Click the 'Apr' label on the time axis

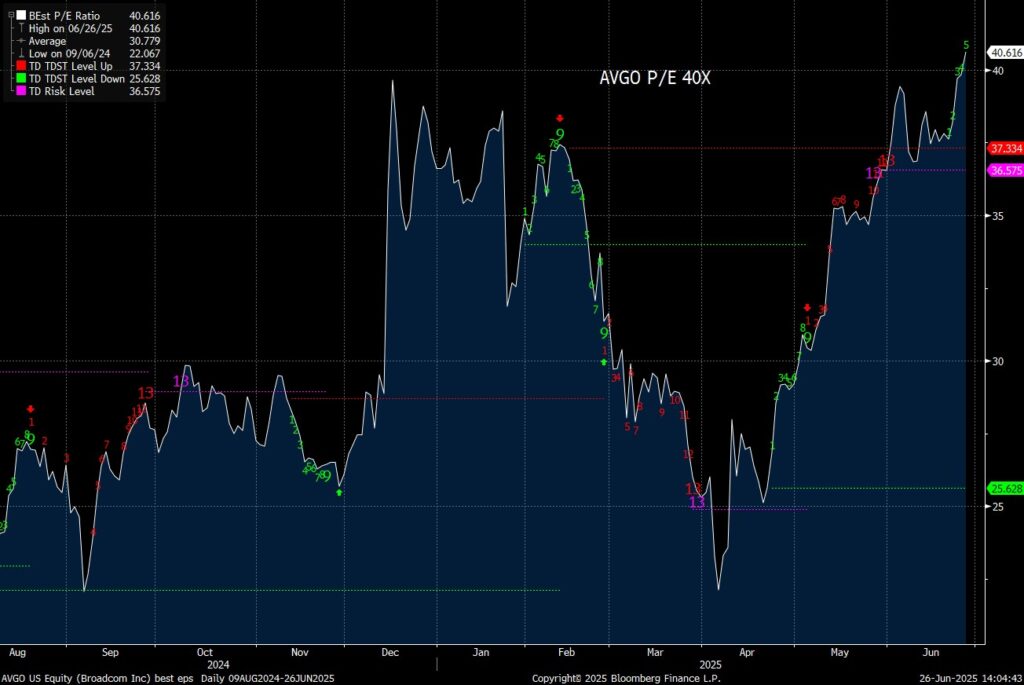[x=746, y=652]
